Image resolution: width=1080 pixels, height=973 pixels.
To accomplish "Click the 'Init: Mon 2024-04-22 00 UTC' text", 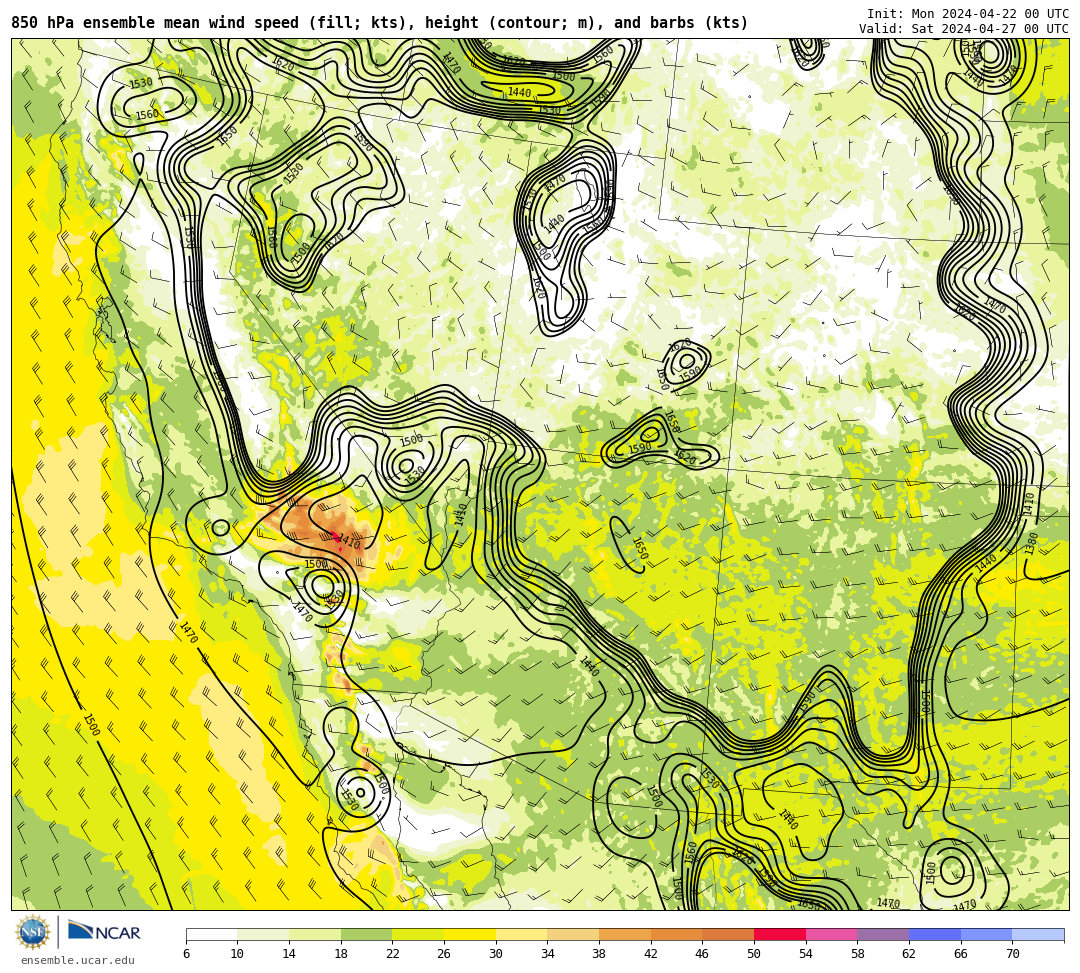I will (968, 14).
